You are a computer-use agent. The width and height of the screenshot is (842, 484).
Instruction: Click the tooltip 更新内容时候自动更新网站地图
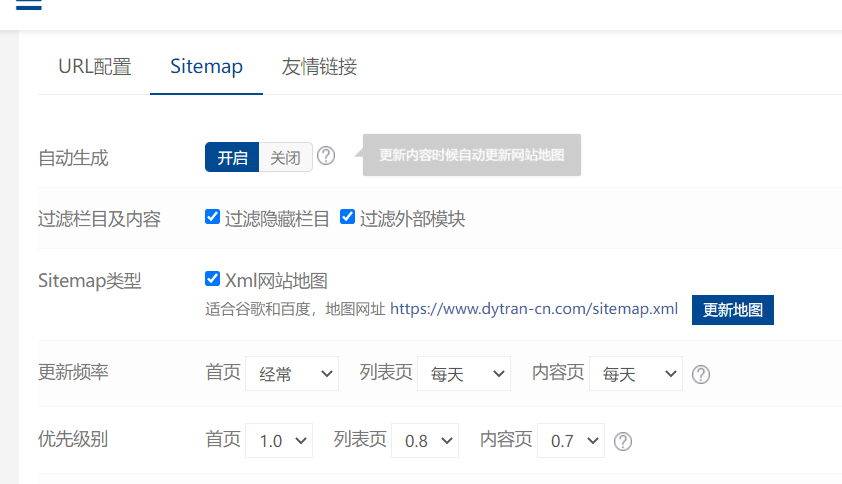point(471,155)
